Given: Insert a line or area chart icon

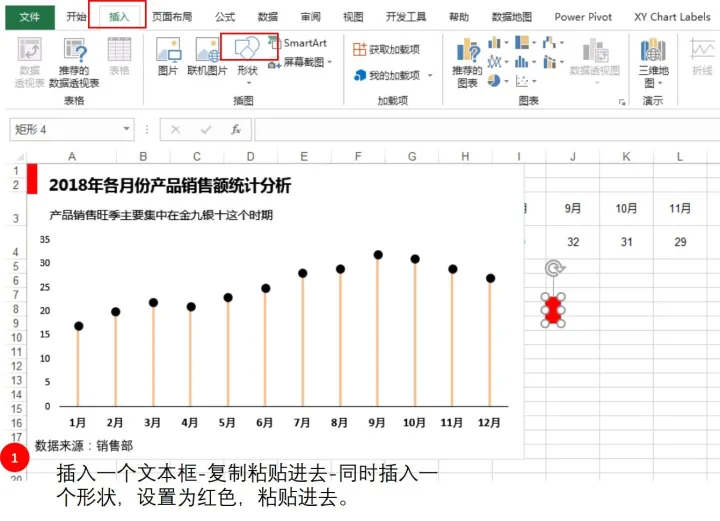Looking at the screenshot, I should 495,62.
